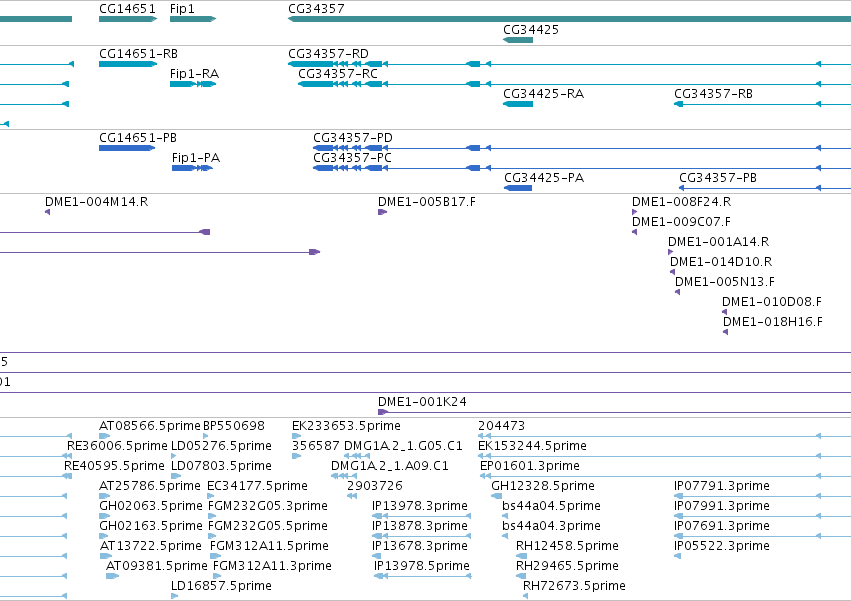Image resolution: width=851 pixels, height=601 pixels.
Task: Select the 2903726 feature label
Action: (375, 486)
